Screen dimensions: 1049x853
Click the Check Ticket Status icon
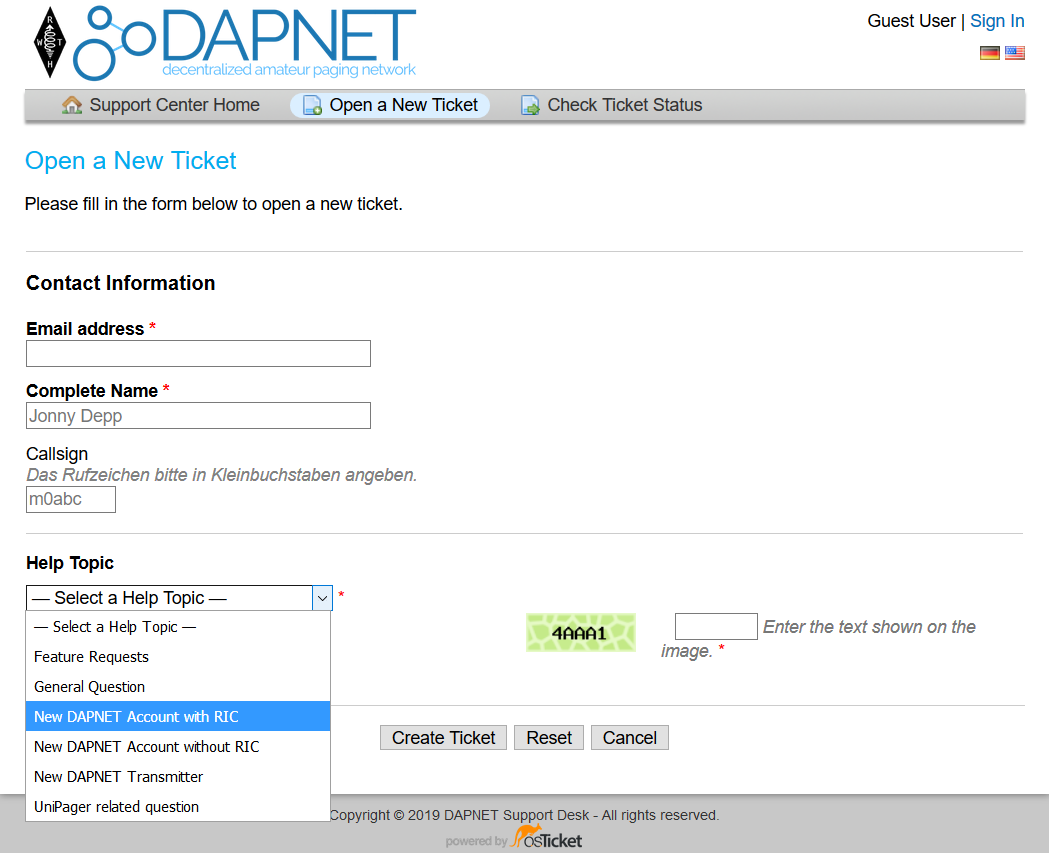[x=531, y=105]
